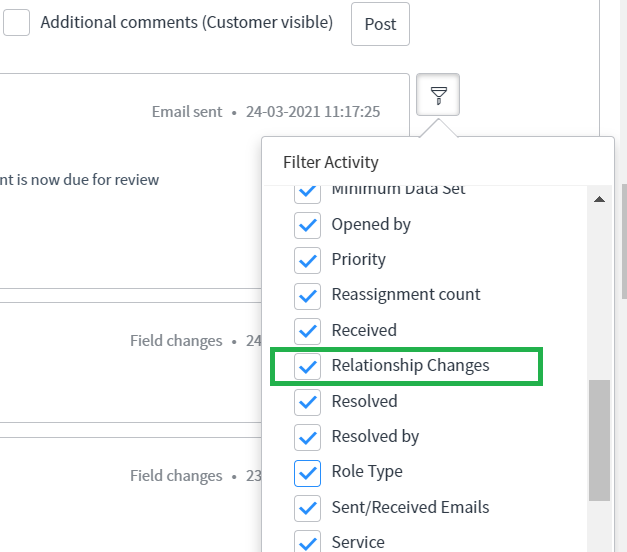
Task: Click the first Field changes entry label
Action: pos(176,341)
